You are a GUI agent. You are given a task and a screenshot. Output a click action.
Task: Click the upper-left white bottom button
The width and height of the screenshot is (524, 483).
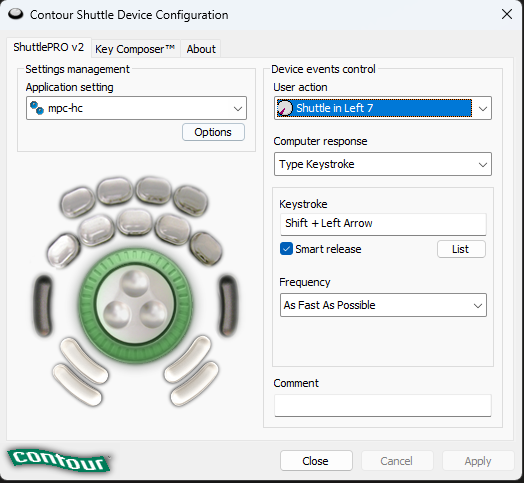[x=84, y=360]
